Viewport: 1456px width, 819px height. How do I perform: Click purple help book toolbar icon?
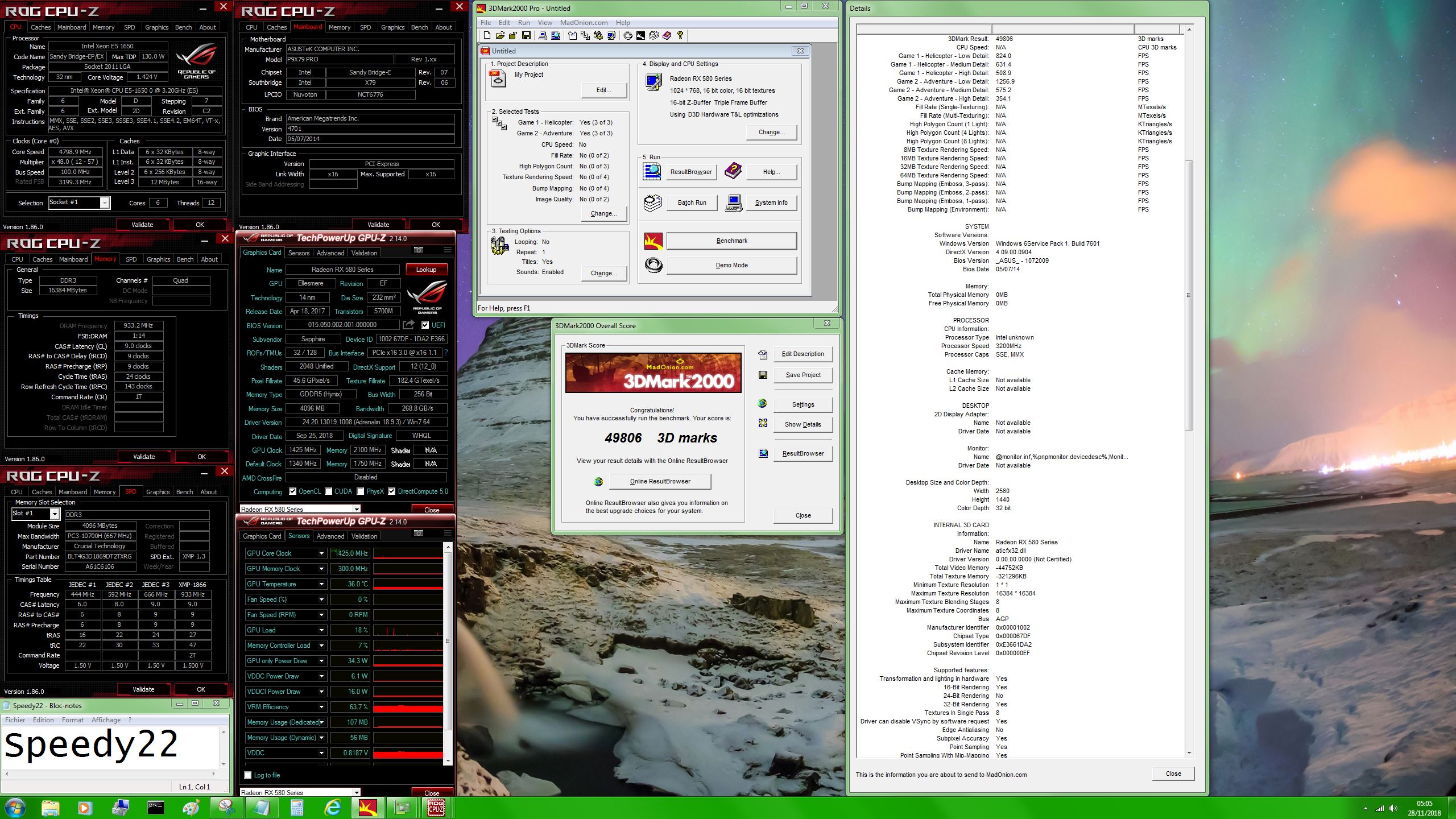pyautogui.click(x=667, y=35)
